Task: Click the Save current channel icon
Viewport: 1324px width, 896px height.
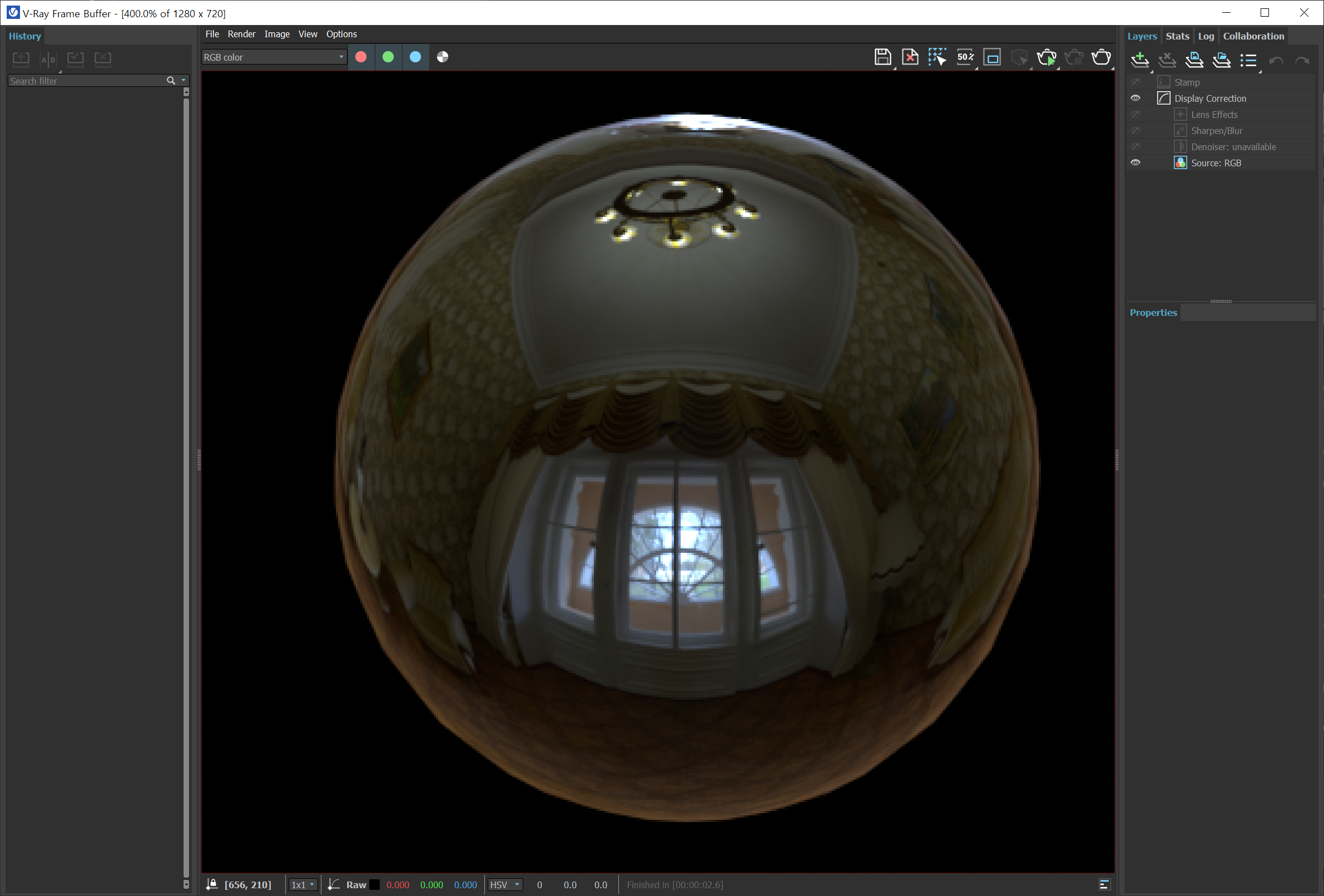Action: (882, 57)
